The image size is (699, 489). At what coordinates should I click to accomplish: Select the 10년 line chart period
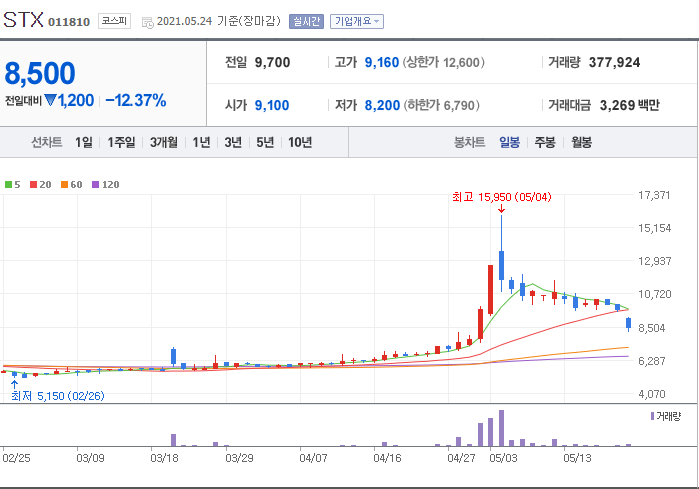(300, 142)
